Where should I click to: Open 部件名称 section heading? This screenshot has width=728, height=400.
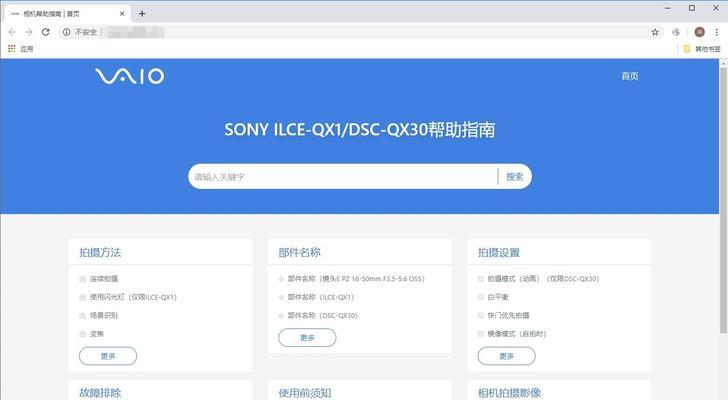299,252
